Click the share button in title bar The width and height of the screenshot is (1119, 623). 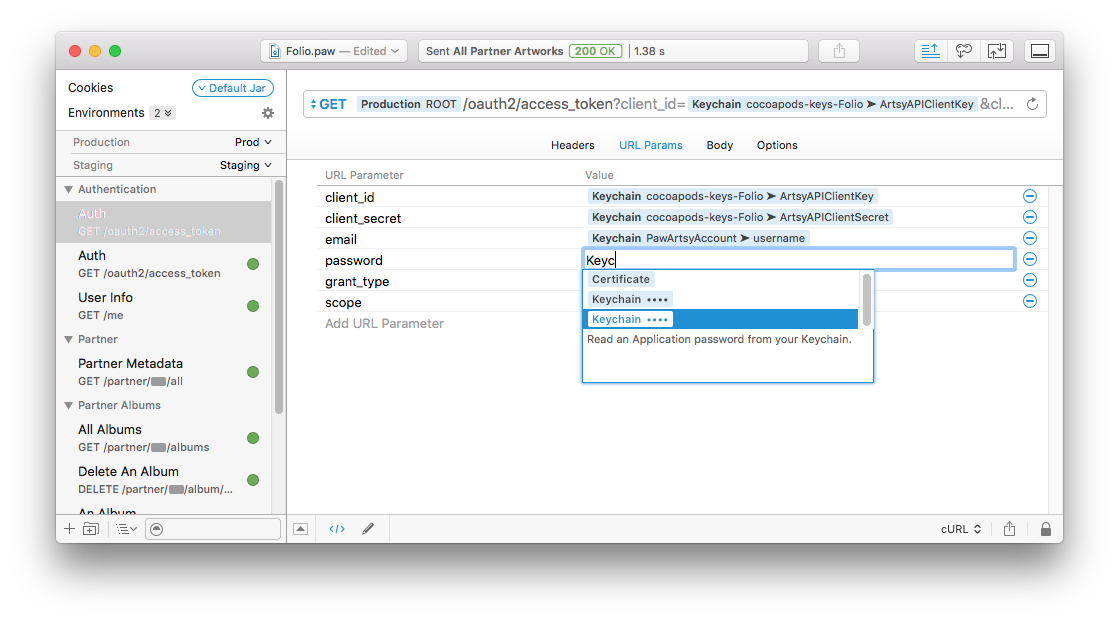tap(839, 51)
